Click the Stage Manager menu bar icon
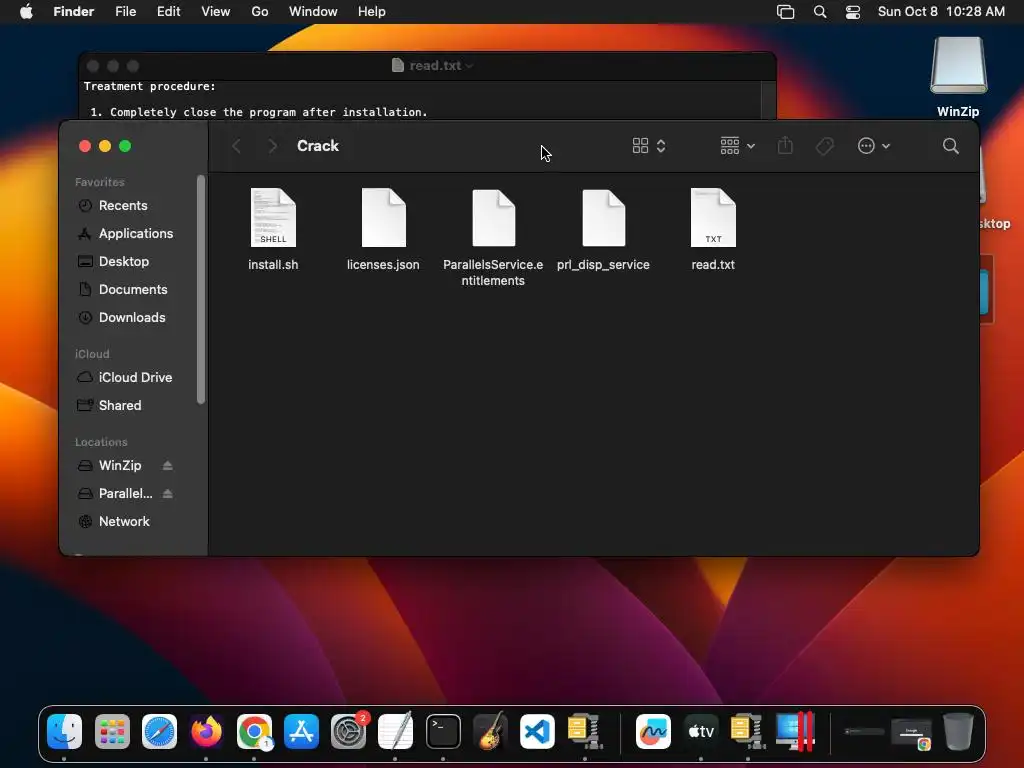 786,12
